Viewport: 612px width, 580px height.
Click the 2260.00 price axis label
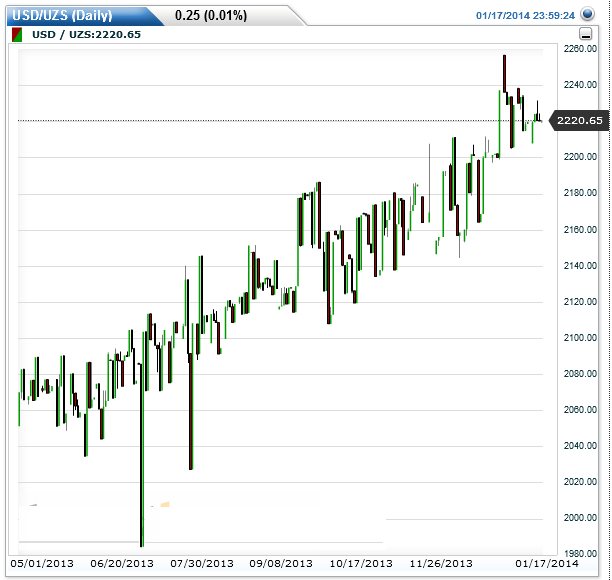coord(580,49)
